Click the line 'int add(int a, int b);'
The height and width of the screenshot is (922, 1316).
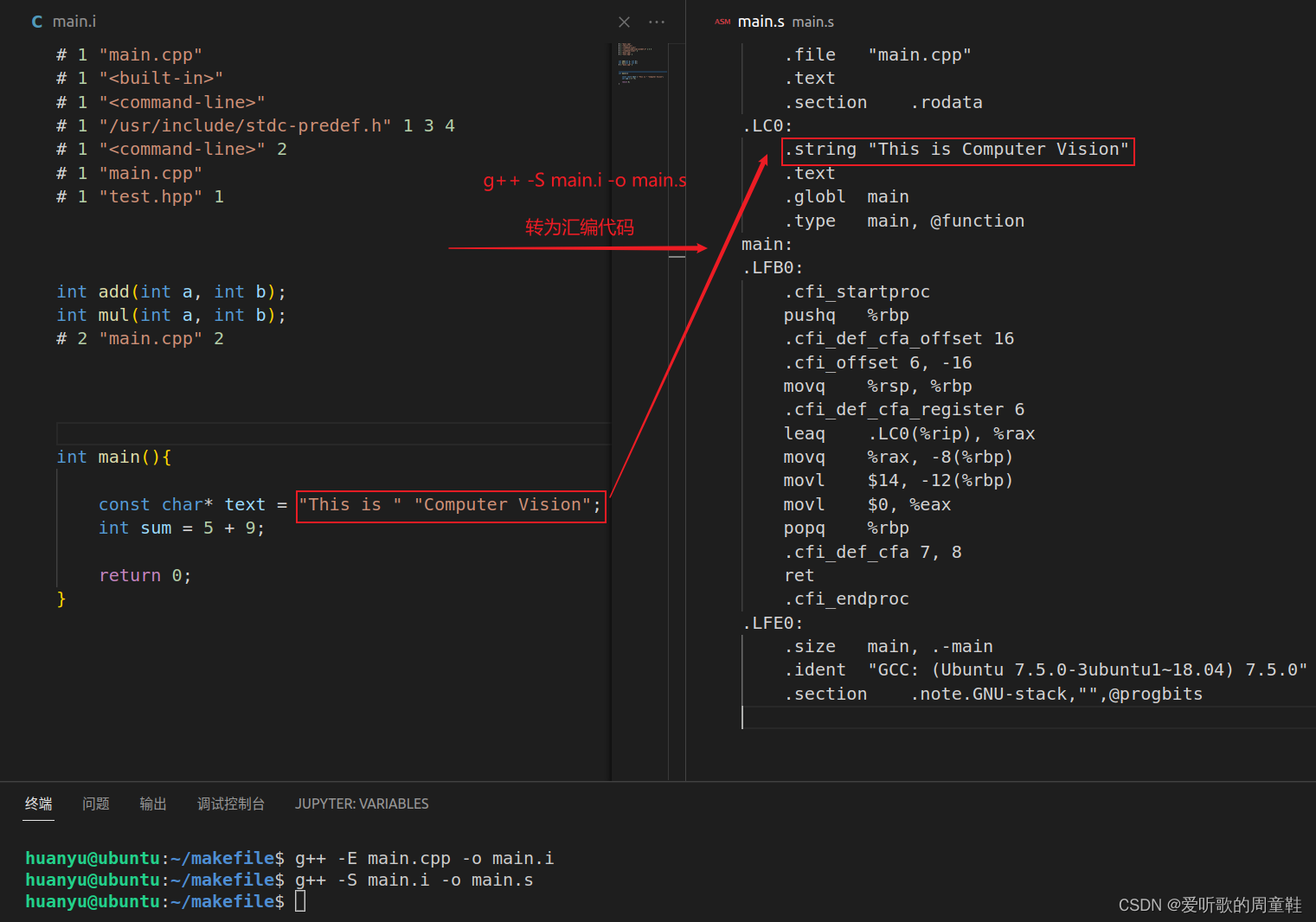(171, 291)
